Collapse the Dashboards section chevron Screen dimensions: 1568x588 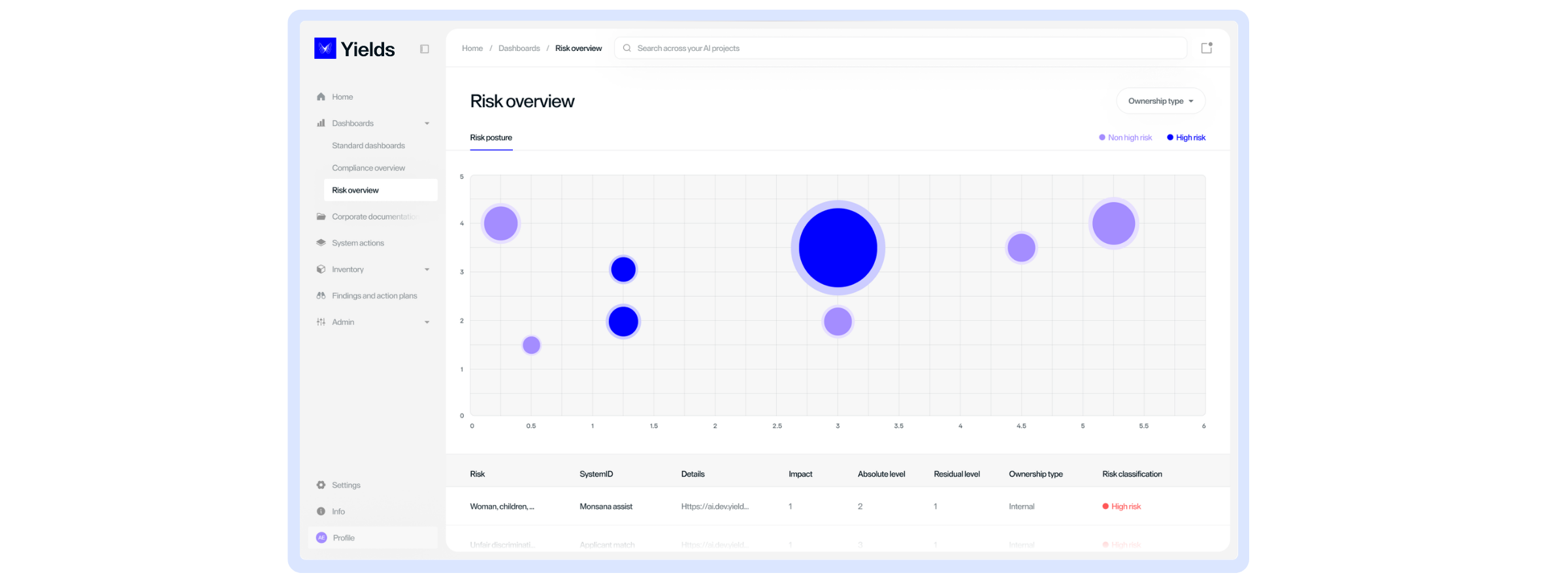pyautogui.click(x=427, y=123)
